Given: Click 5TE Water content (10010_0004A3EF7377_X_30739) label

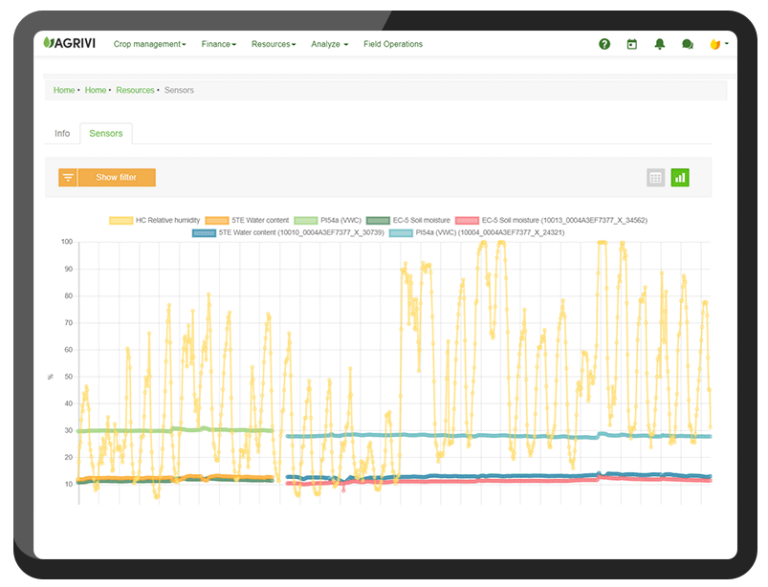Looking at the screenshot, I should (301, 233).
